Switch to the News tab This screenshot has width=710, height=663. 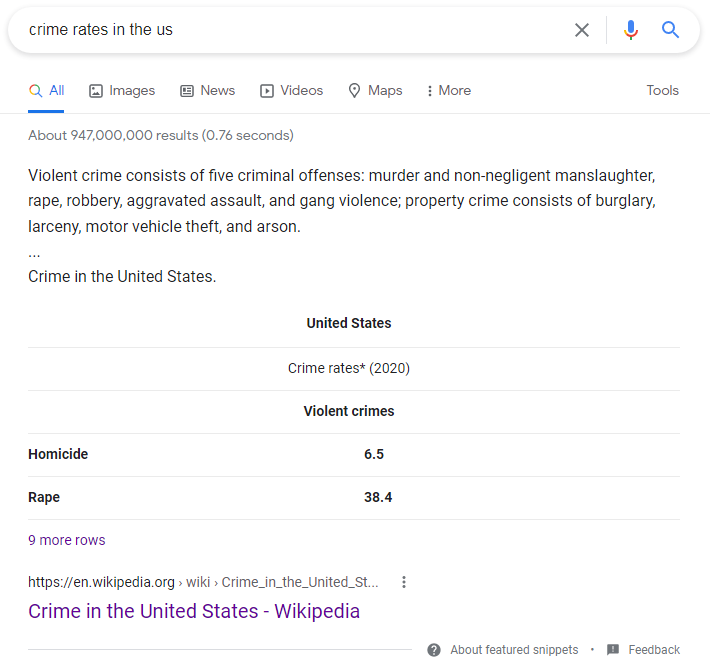[x=207, y=90]
